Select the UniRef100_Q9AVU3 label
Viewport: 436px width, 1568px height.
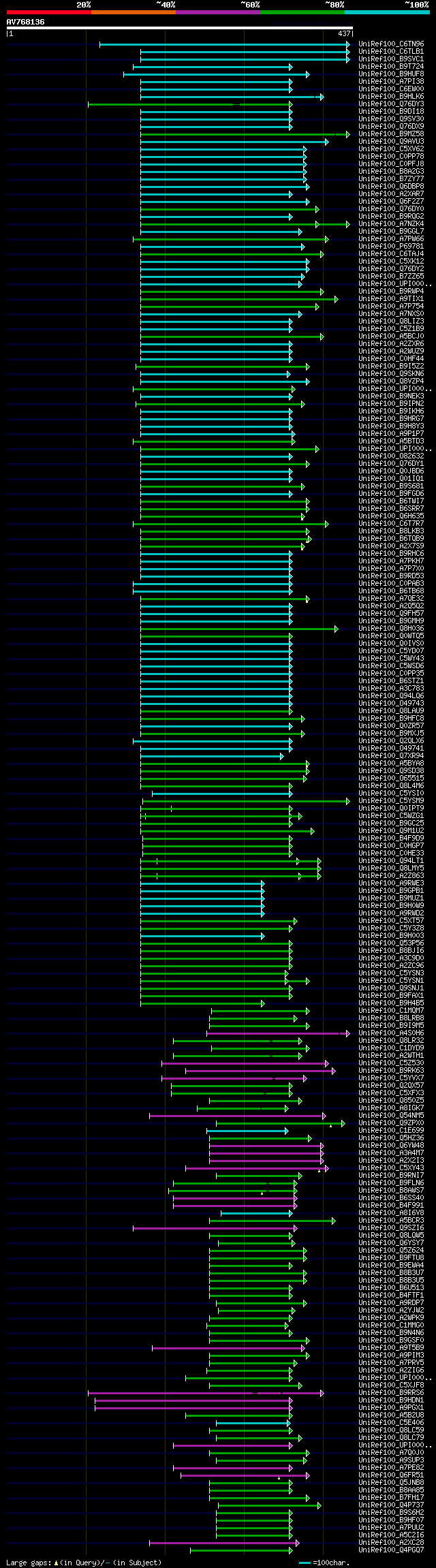point(391,142)
